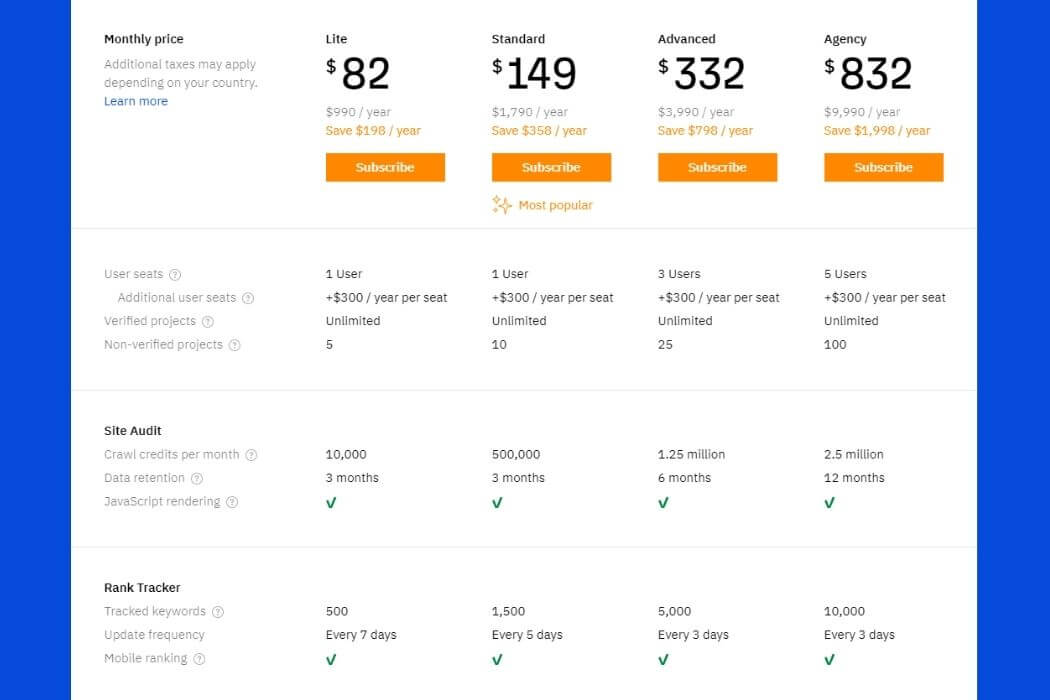The image size is (1050, 700).
Task: Click the Save $1,998 / year text
Action: point(877,131)
